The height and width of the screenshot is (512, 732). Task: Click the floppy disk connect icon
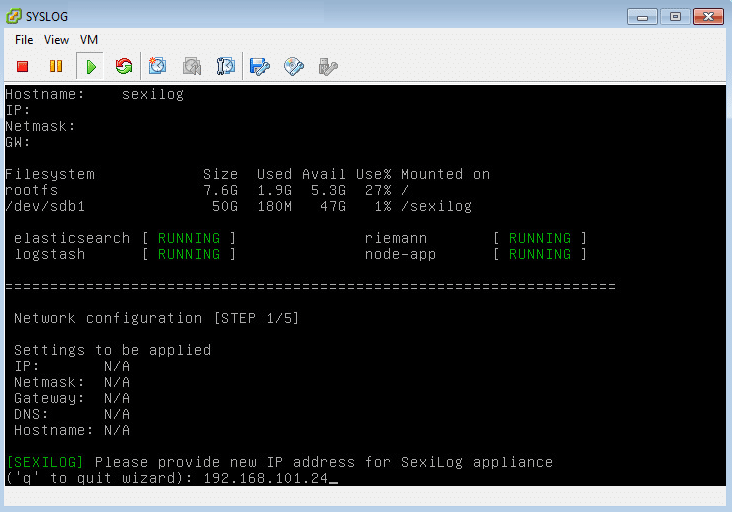coord(260,67)
